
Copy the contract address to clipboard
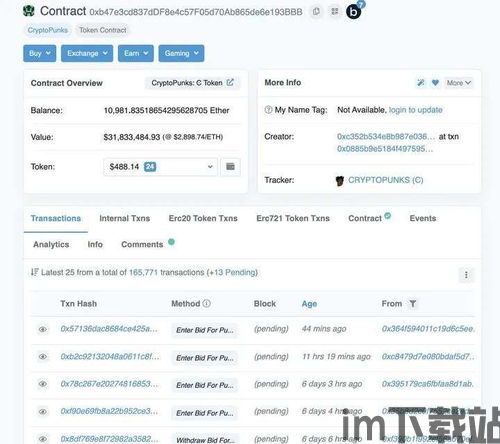tap(316, 12)
